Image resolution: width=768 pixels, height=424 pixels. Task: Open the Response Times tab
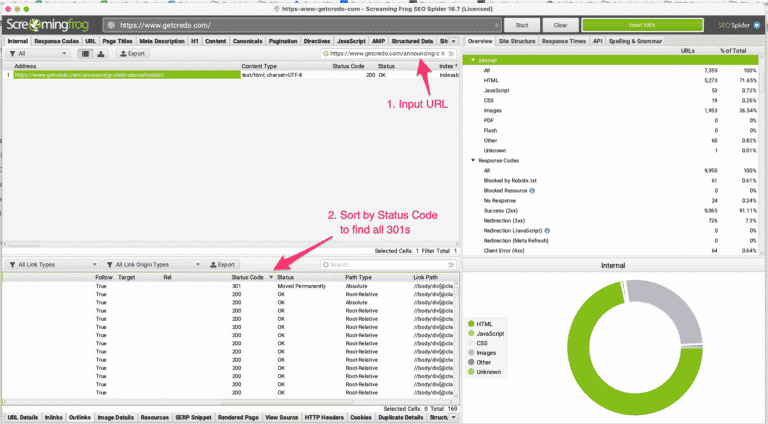click(x=564, y=41)
